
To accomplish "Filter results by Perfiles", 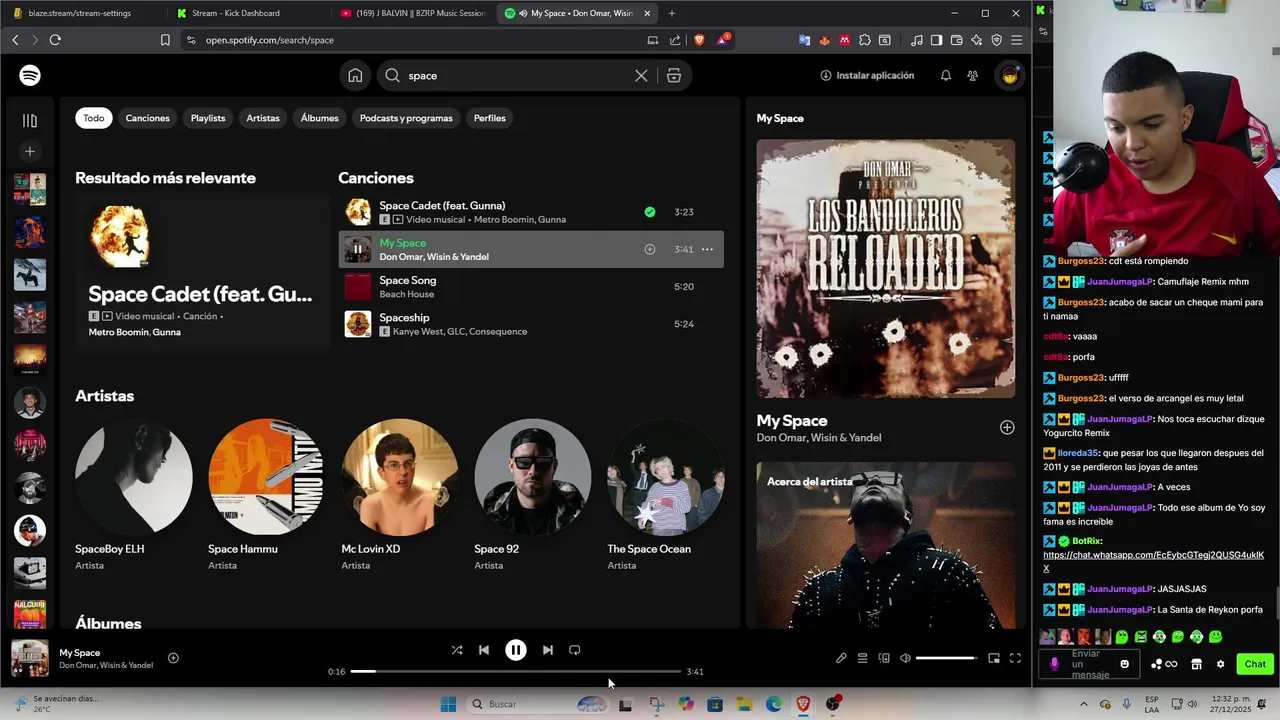I will pos(490,118).
